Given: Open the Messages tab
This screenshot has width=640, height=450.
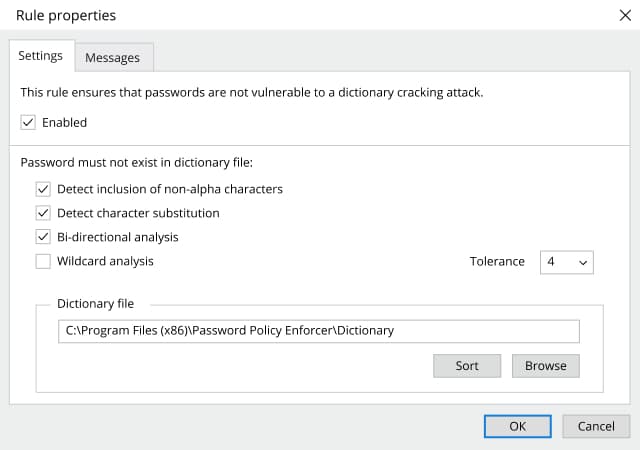Looking at the screenshot, I should tap(113, 58).
